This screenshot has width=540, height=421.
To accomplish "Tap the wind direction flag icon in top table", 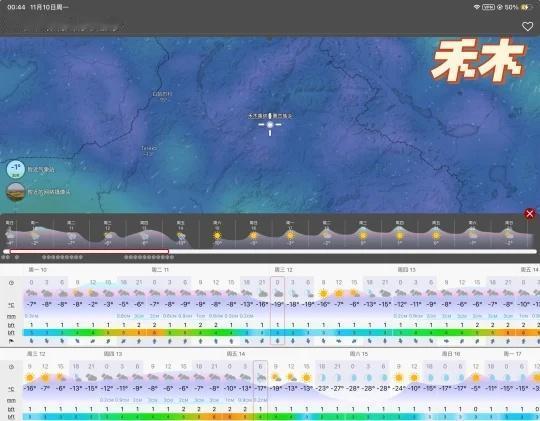I will point(11,341).
